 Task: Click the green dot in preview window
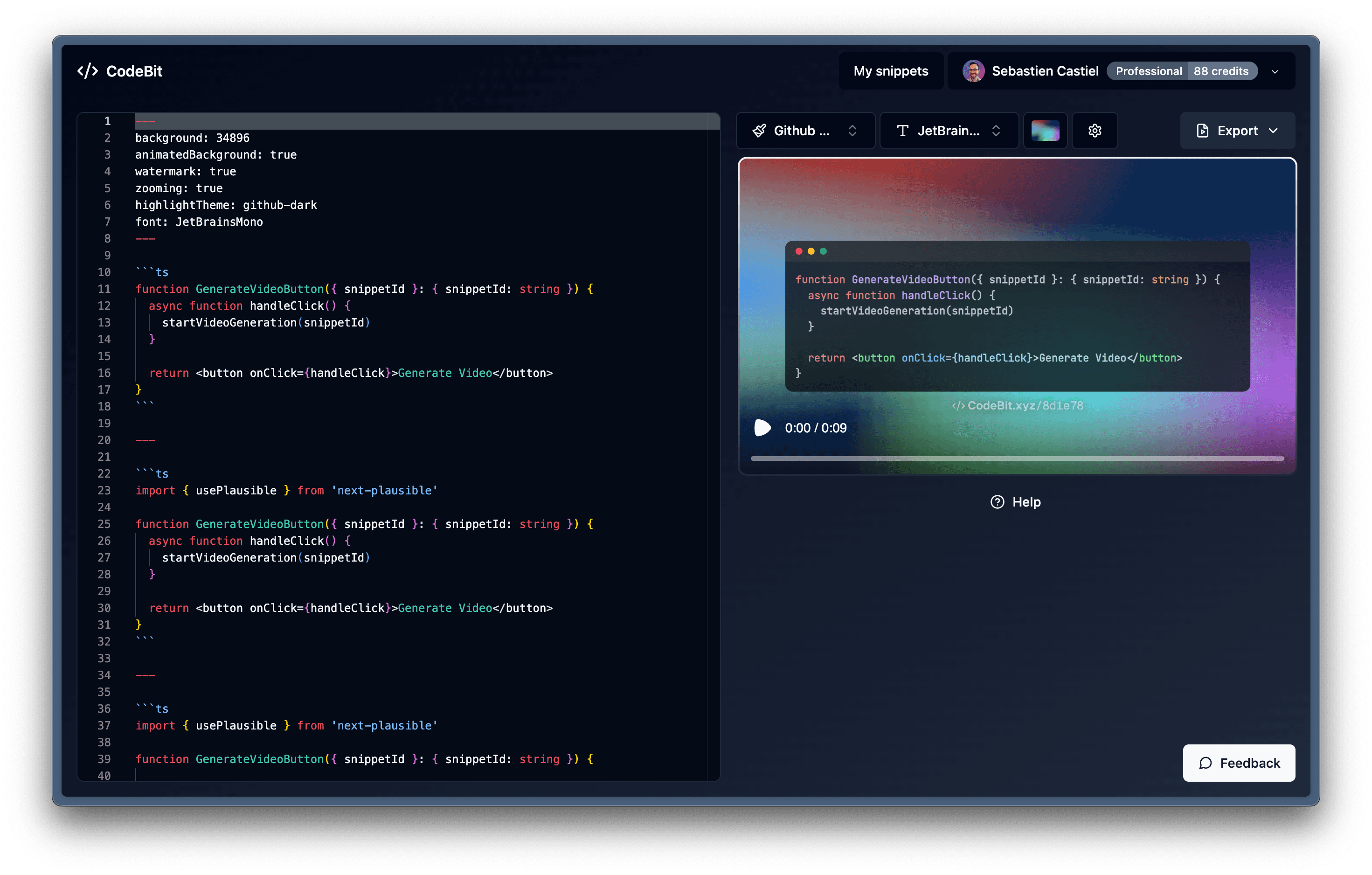coord(823,251)
